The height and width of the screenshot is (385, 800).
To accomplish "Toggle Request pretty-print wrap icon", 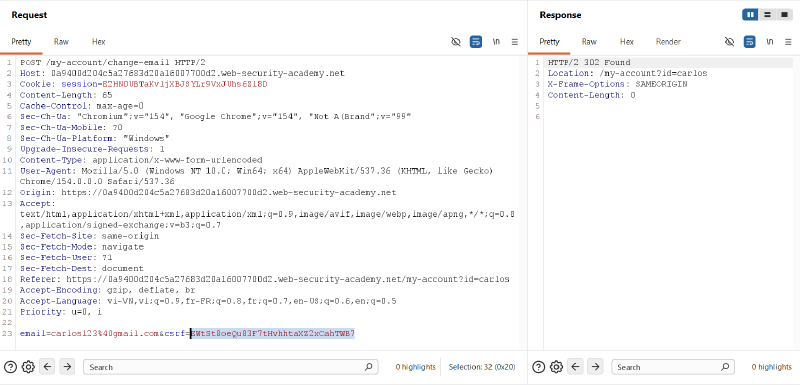I will point(476,42).
